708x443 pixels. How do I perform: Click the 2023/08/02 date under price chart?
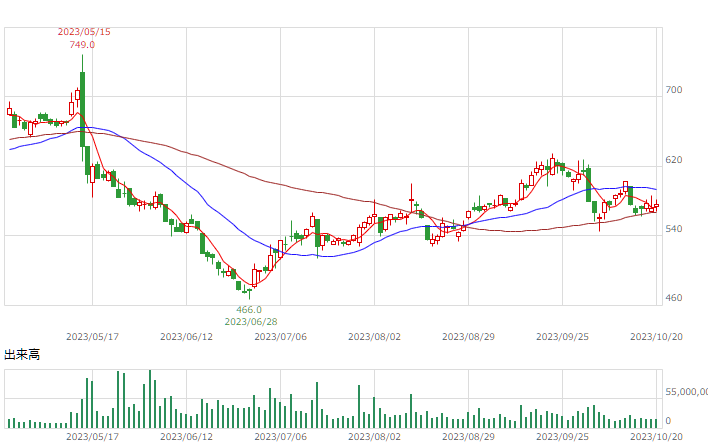coord(374,336)
